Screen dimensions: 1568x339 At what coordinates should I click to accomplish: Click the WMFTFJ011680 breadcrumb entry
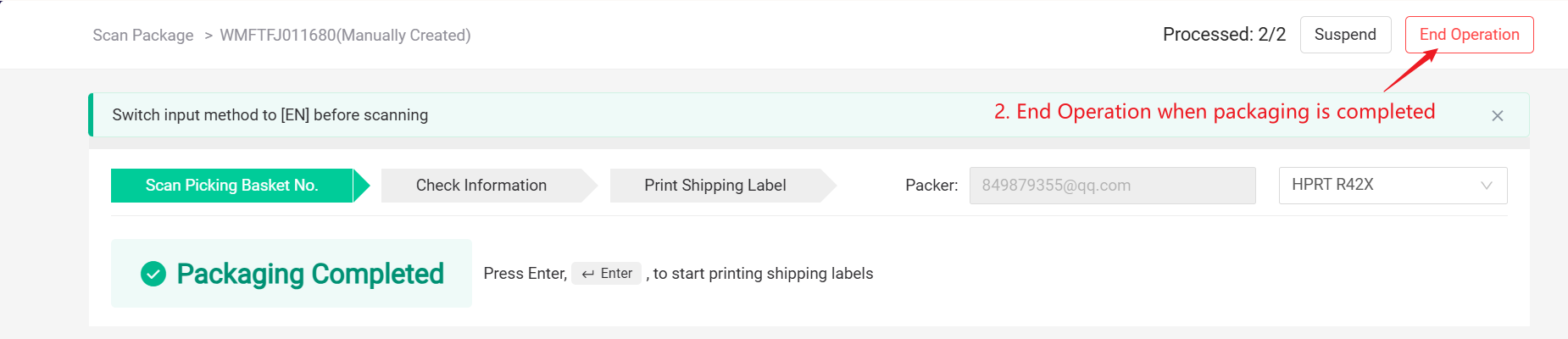coord(345,36)
